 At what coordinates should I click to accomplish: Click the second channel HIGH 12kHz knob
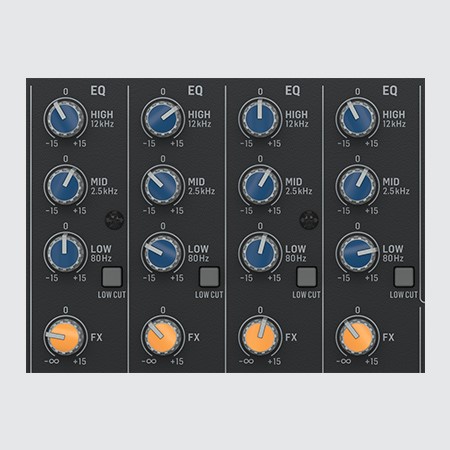coord(162,119)
